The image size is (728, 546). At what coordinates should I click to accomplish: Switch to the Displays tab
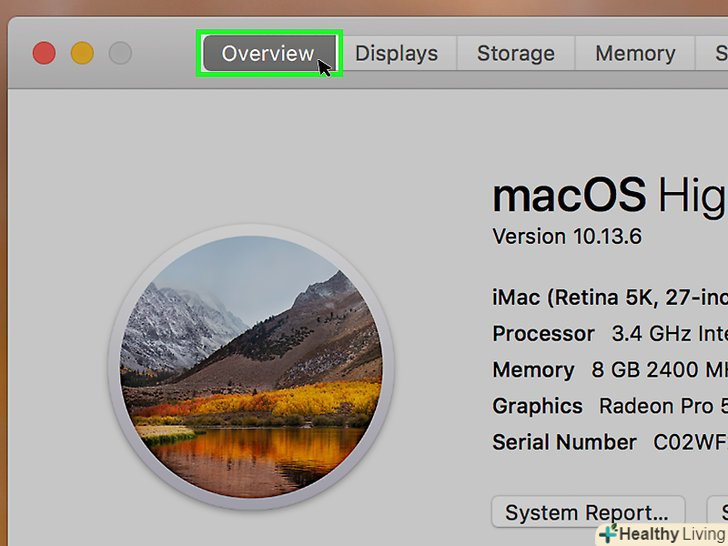397,53
